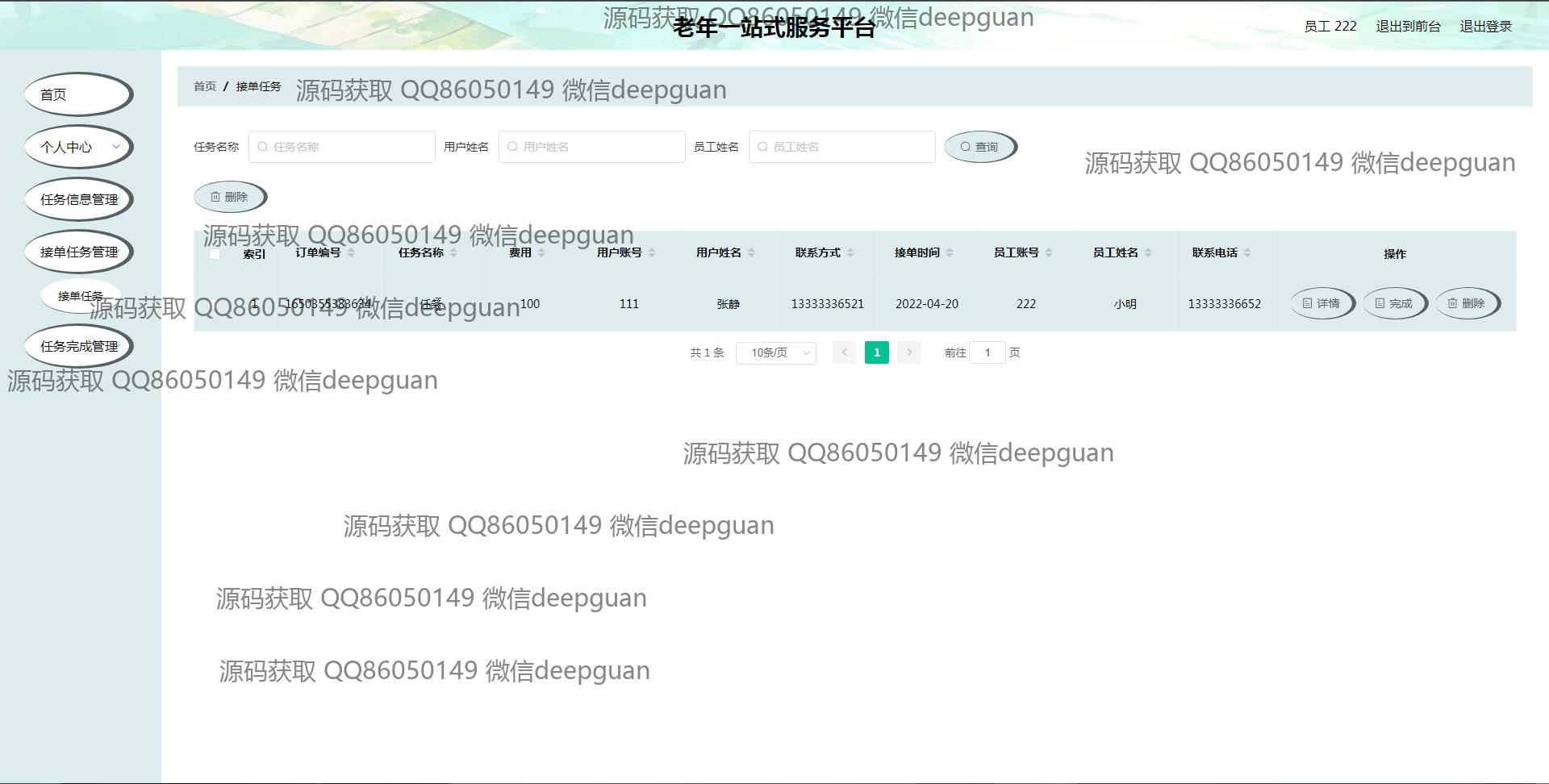Sort by the 订单编号 column arrows
1549x784 pixels.
351,253
